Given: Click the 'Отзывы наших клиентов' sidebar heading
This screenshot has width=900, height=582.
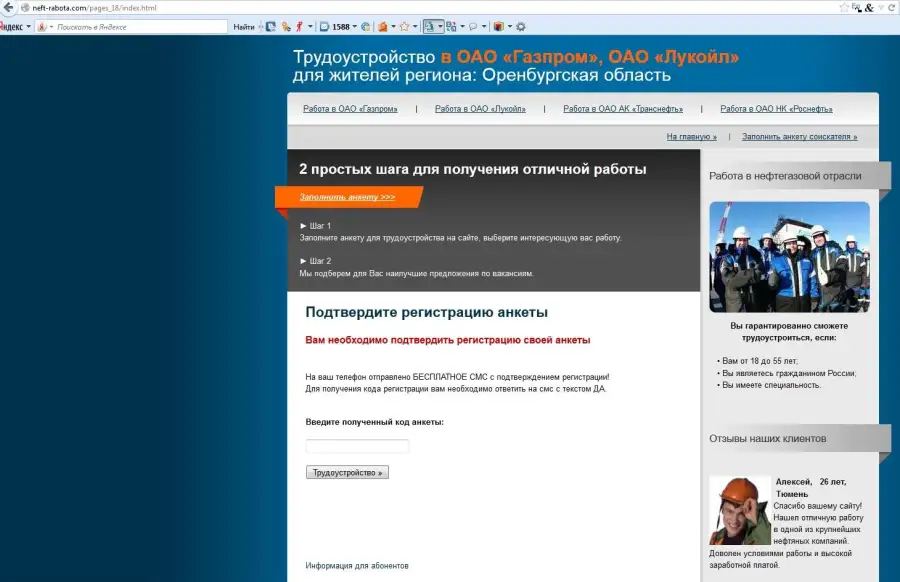Looking at the screenshot, I should 767,439.
